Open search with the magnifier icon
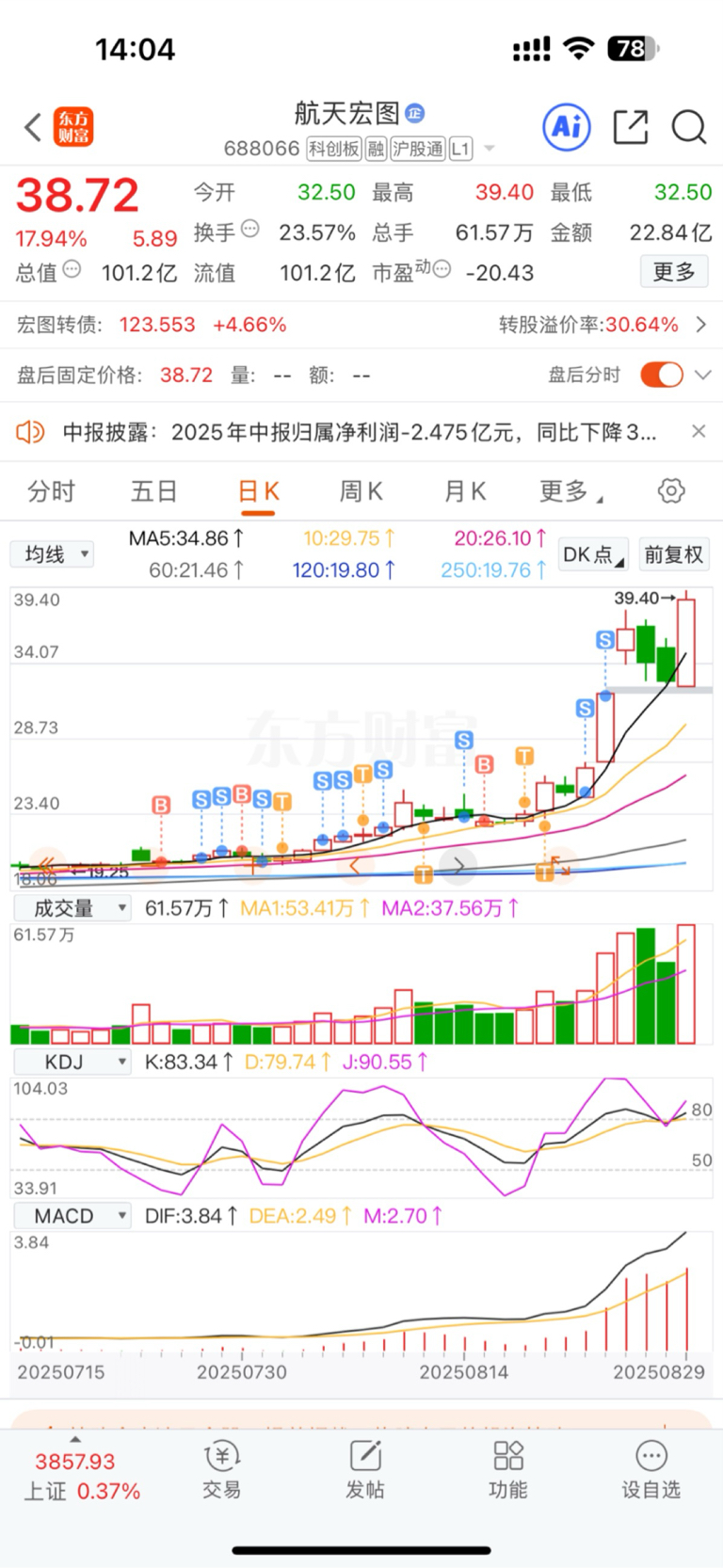Image resolution: width=723 pixels, height=1568 pixels. point(689,126)
